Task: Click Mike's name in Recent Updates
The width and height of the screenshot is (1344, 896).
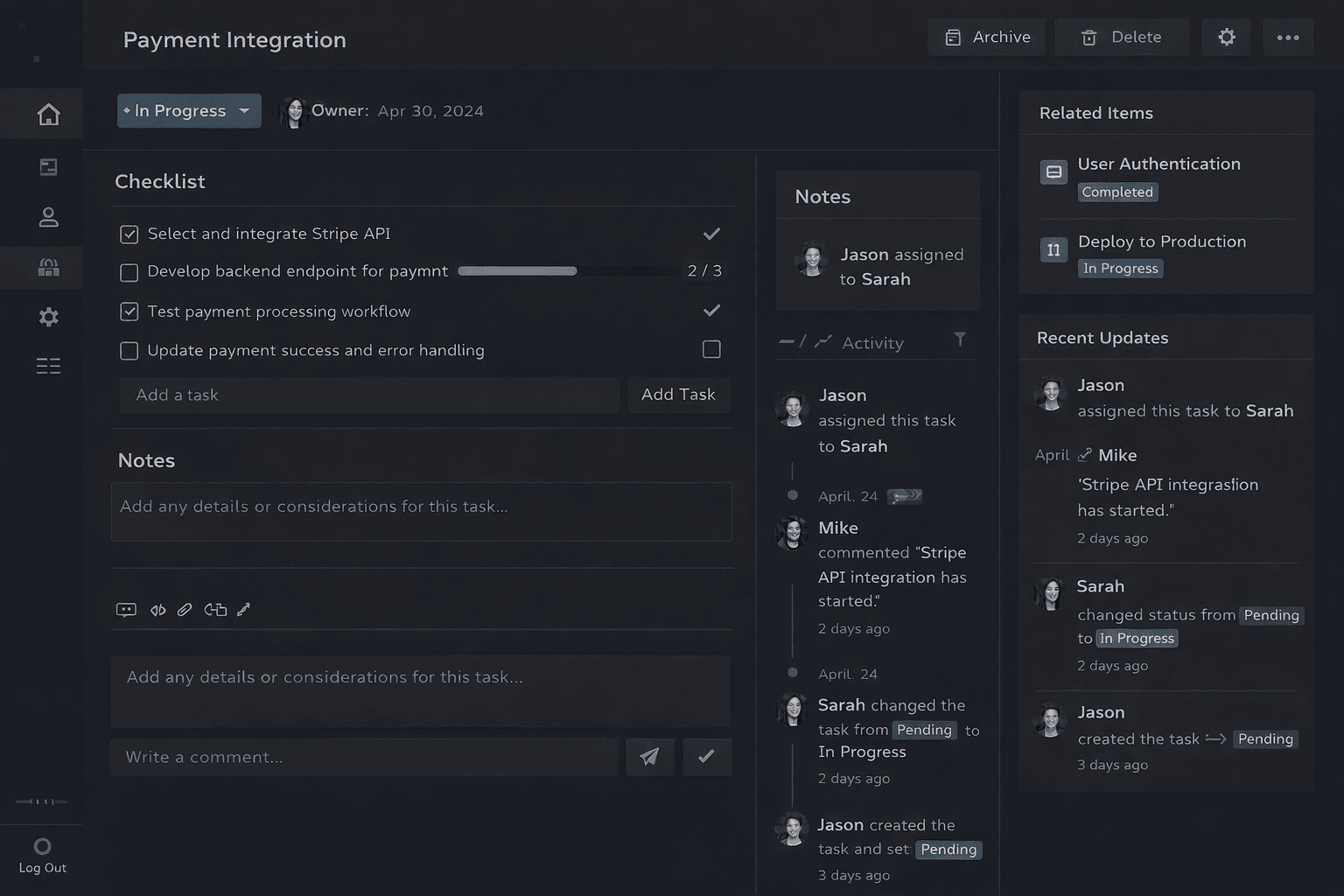Action: point(1117,455)
